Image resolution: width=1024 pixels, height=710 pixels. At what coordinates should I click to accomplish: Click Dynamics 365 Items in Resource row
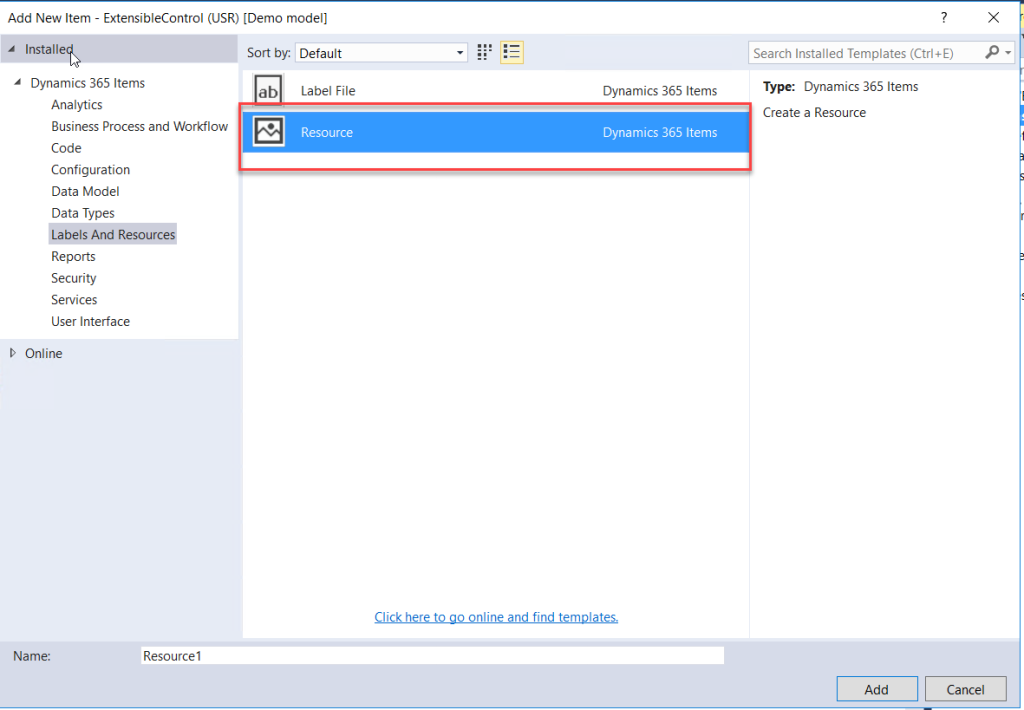[660, 132]
